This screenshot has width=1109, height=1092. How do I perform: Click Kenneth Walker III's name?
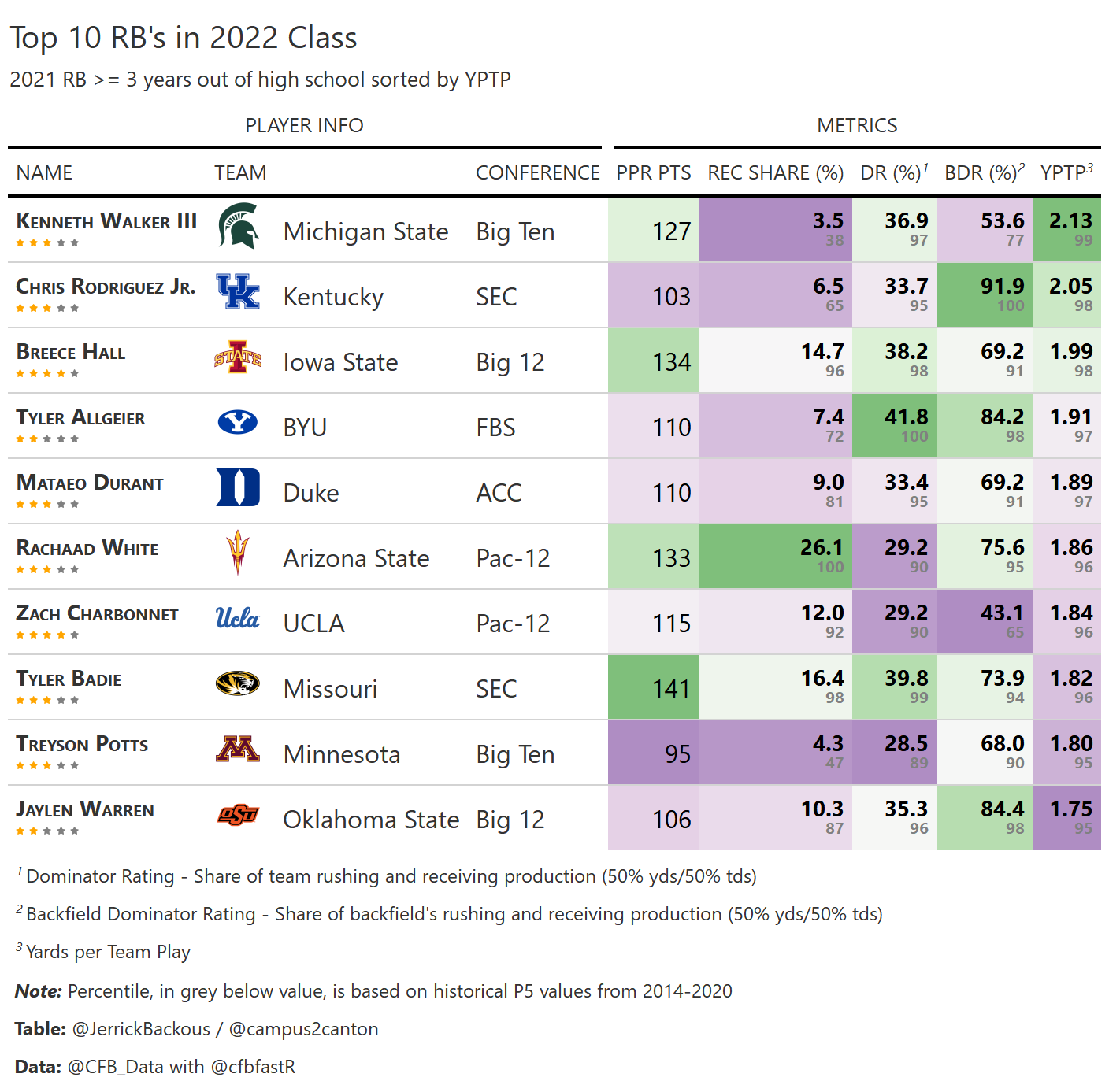(x=106, y=221)
